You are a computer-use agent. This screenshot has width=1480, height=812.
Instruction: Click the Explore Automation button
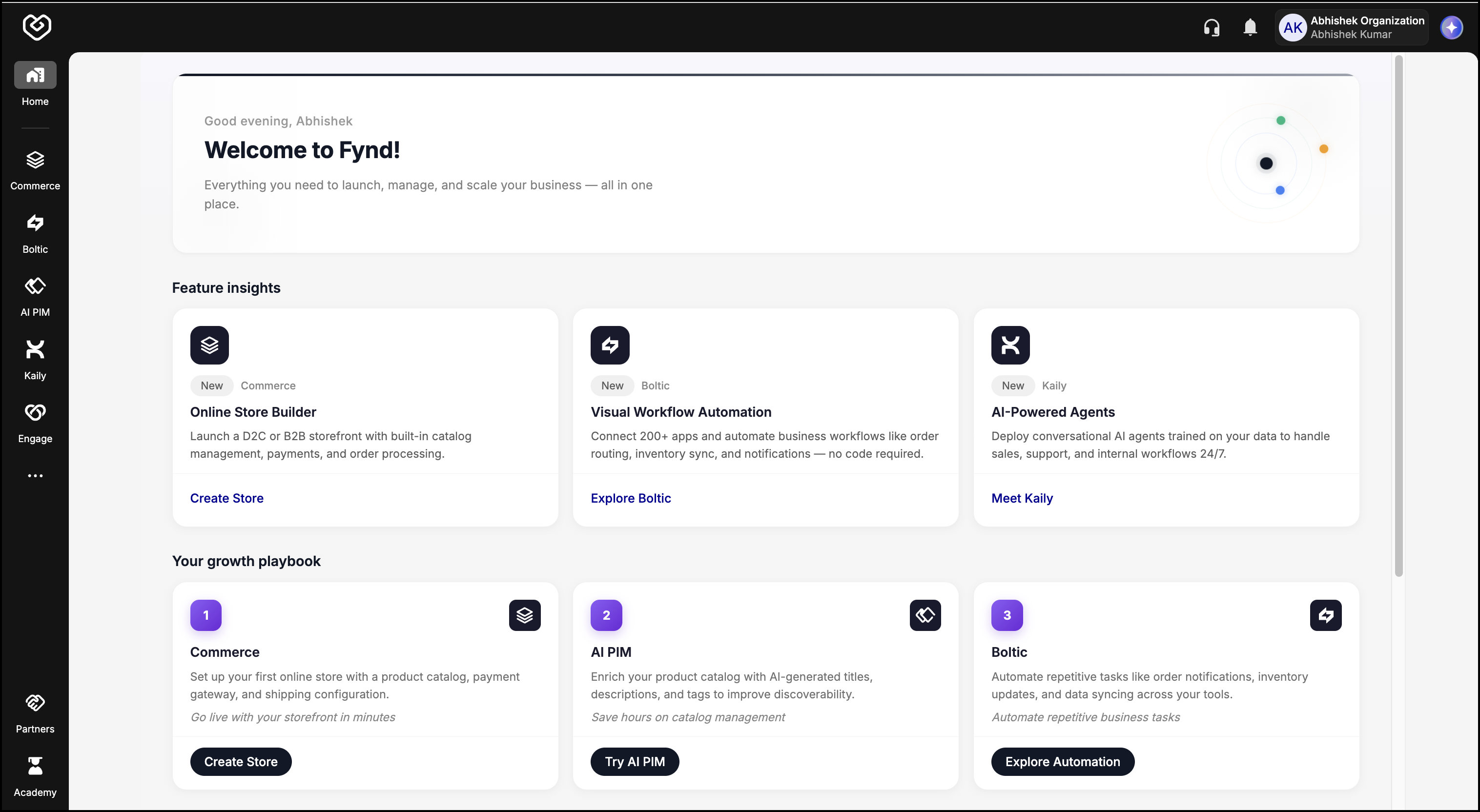coord(1062,761)
